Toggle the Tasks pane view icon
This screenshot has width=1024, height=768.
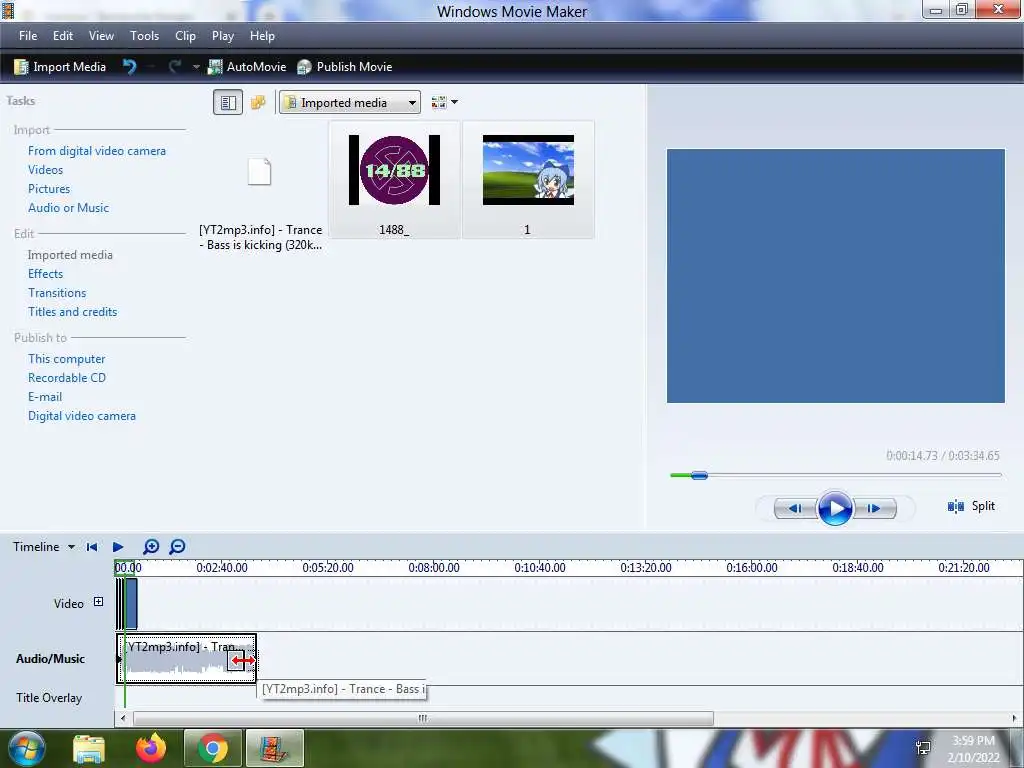coord(228,103)
